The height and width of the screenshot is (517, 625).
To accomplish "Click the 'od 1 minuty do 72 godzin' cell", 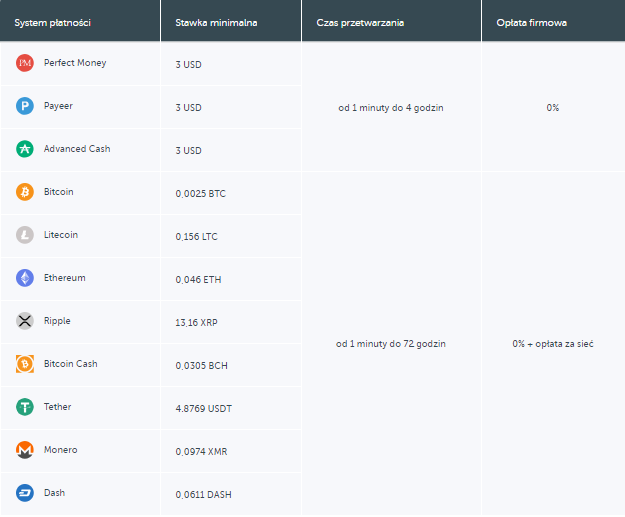I will (x=391, y=343).
